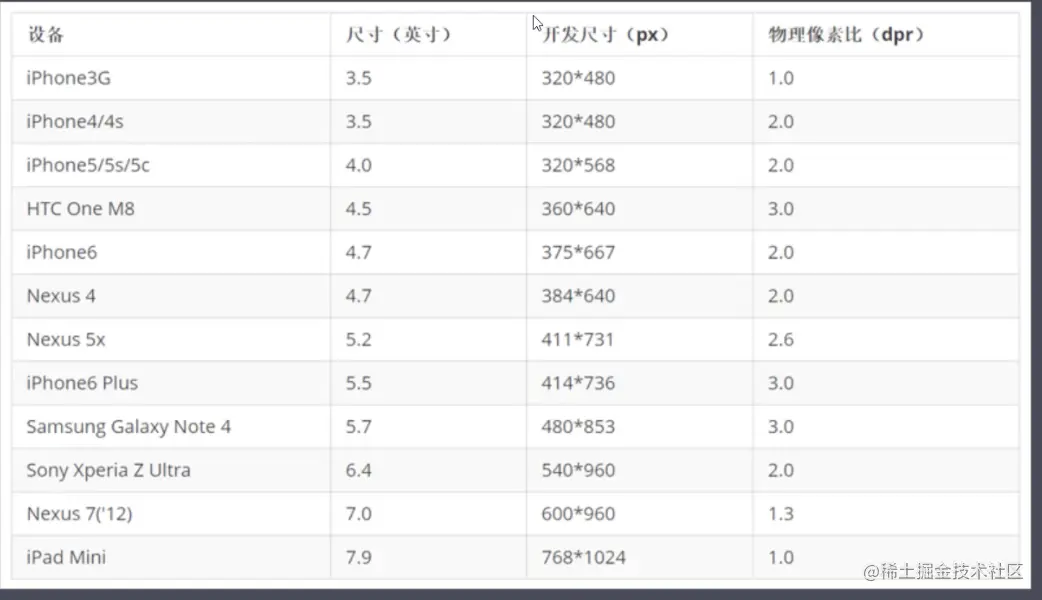1042x600 pixels.
Task: Click the 5.5 size value
Action: [x=358, y=383]
